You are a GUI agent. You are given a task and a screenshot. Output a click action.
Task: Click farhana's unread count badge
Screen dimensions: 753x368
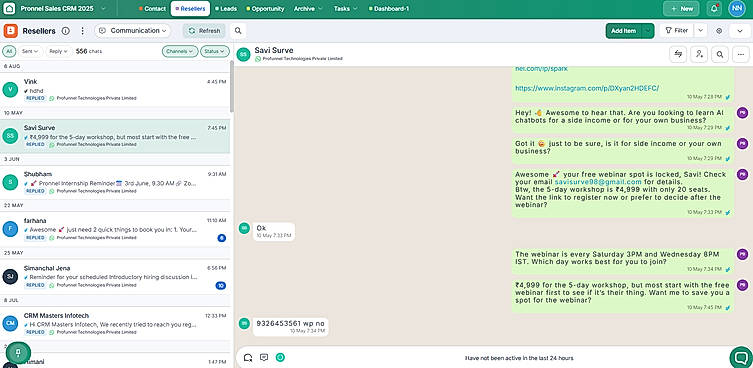tap(221, 238)
